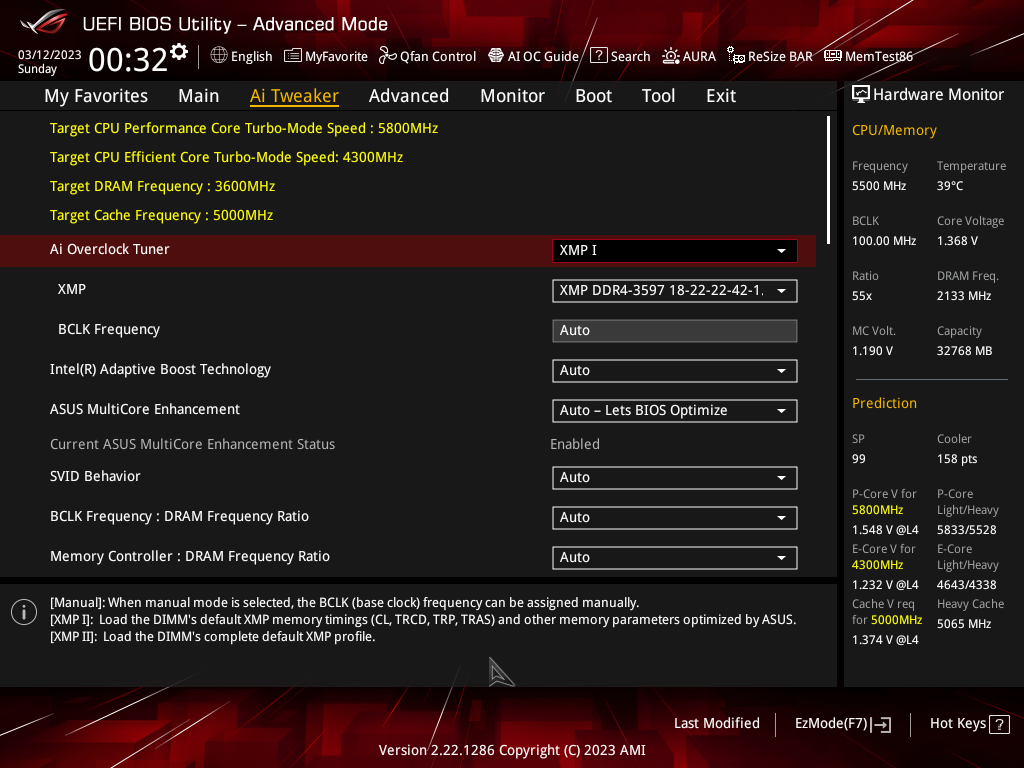Select the XMP setting label
The height and width of the screenshot is (768, 1024).
point(71,289)
